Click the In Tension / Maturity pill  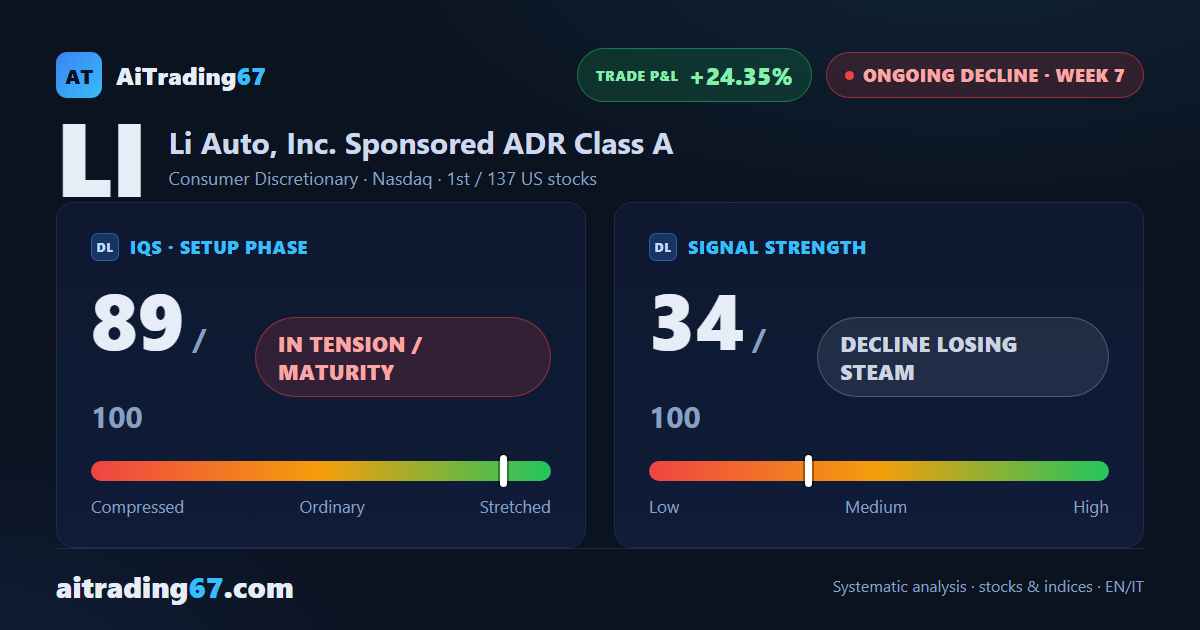pyautogui.click(x=403, y=357)
